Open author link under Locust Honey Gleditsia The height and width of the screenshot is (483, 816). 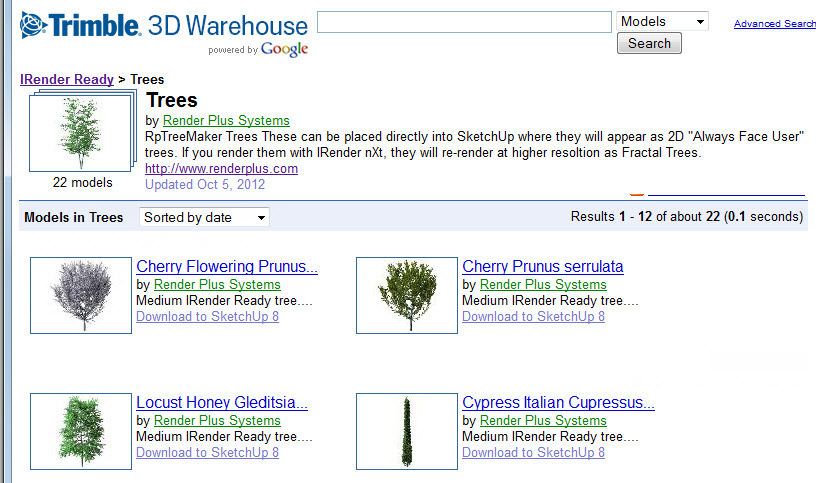coord(217,420)
